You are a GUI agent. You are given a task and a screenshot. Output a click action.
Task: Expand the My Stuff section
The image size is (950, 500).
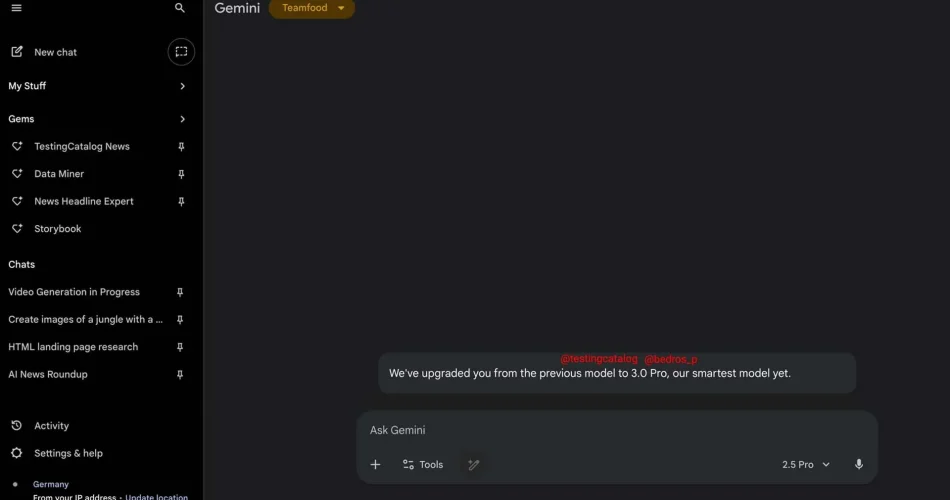[x=97, y=86]
